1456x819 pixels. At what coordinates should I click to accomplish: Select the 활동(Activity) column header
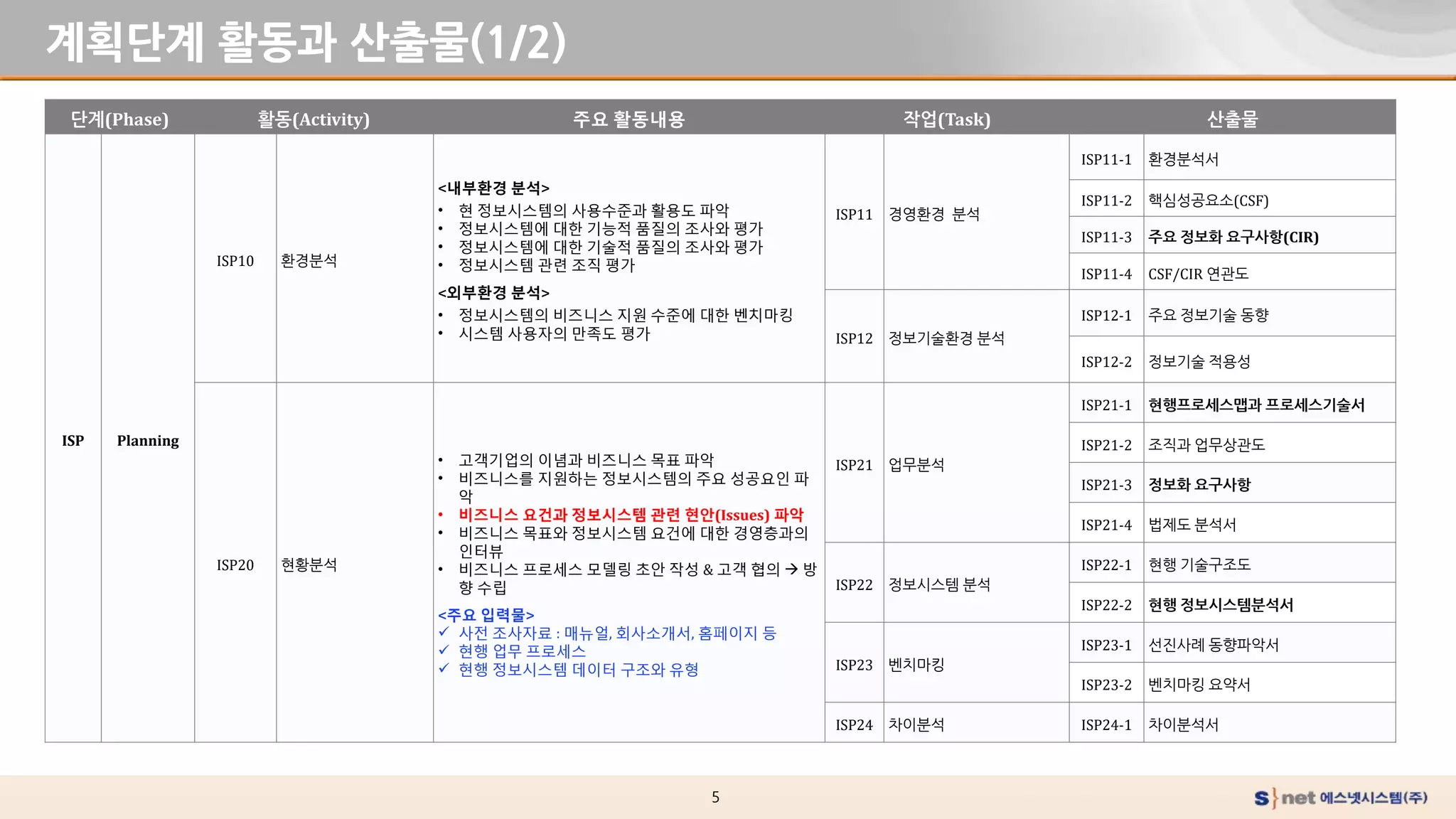[x=314, y=119]
